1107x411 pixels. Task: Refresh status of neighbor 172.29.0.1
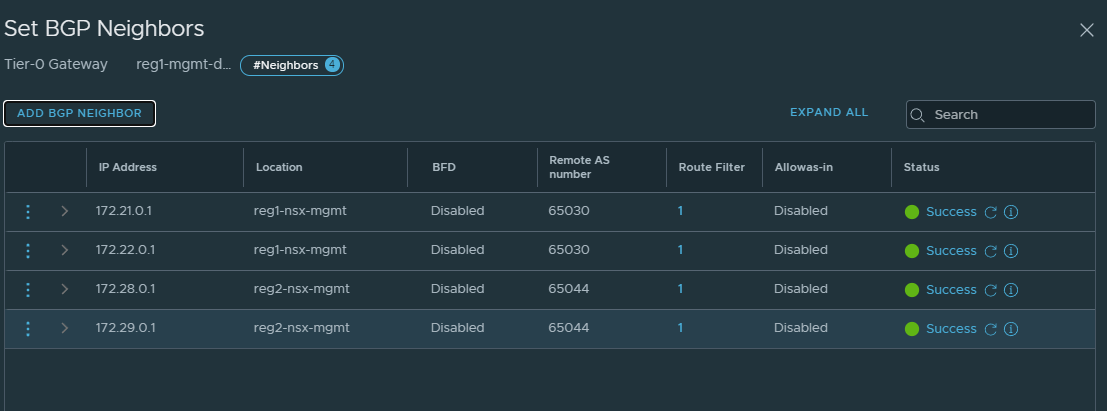coord(991,328)
